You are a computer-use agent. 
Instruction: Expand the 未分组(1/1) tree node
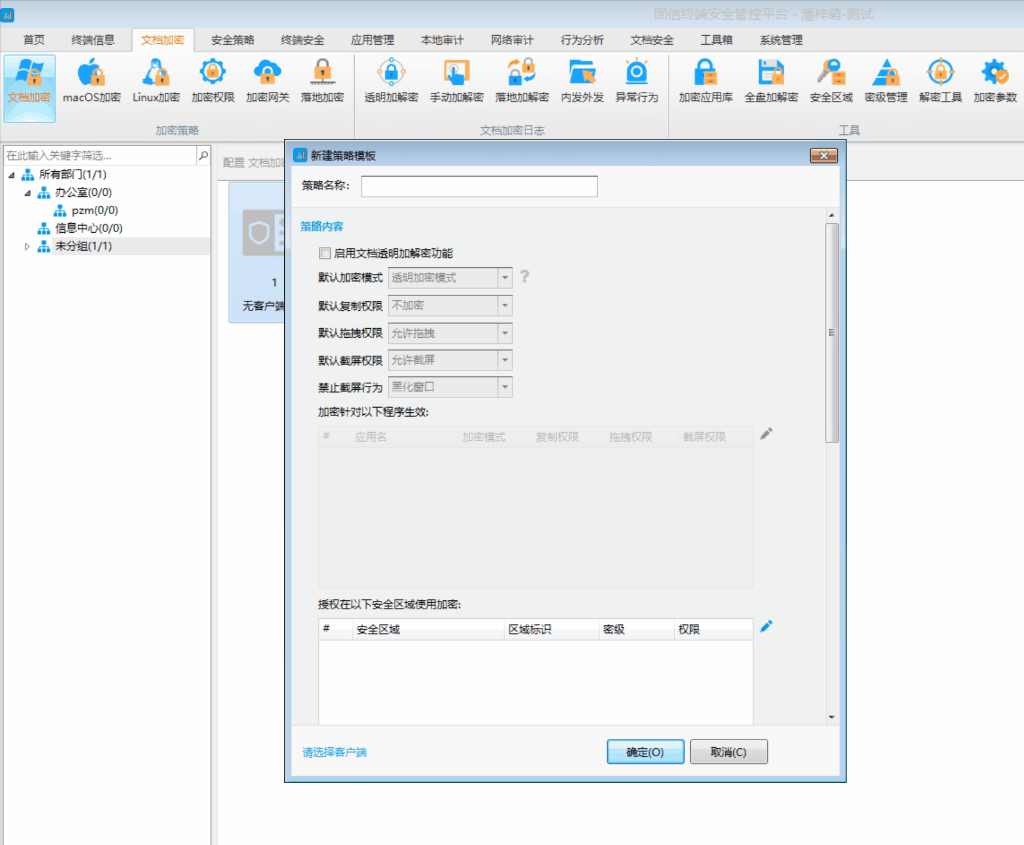[28, 247]
